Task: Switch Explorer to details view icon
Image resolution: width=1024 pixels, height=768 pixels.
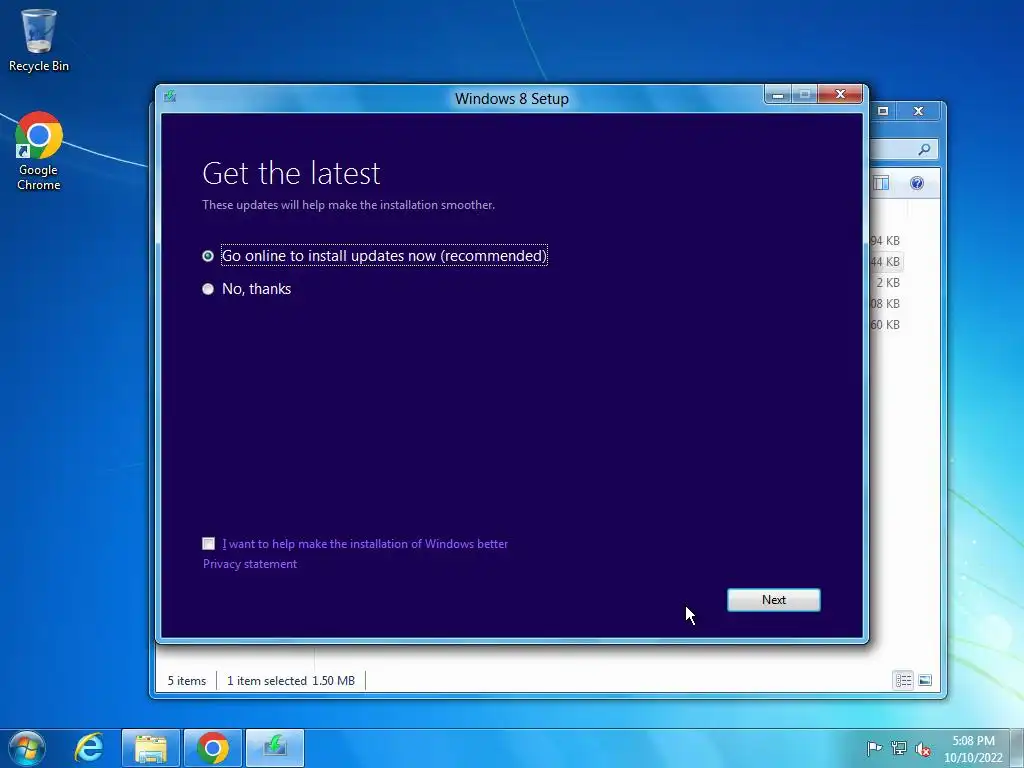Action: [903, 680]
